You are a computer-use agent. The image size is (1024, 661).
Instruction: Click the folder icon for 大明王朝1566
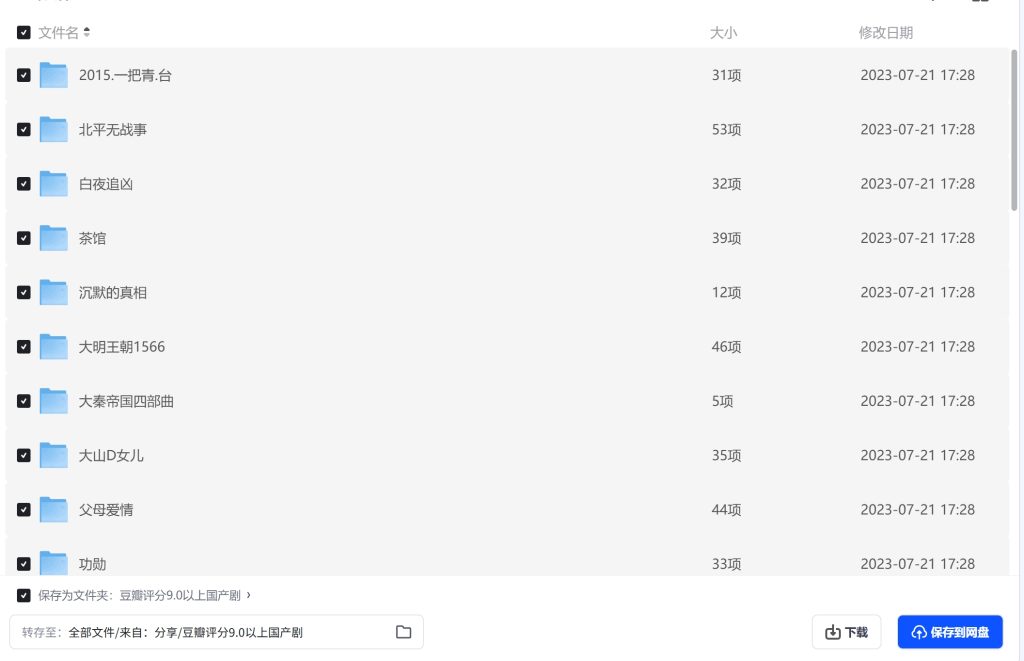[x=54, y=346]
